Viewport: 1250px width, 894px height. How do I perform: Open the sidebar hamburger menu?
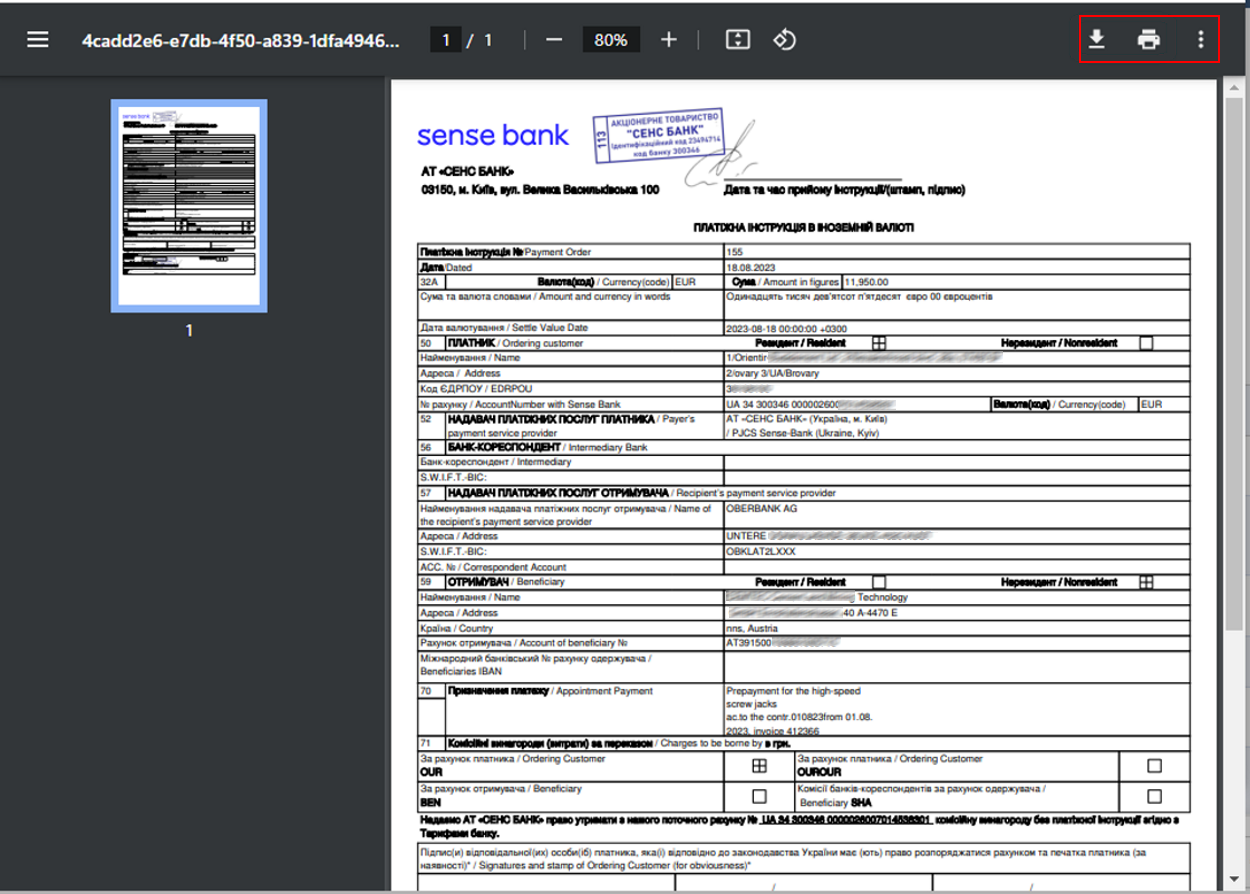click(x=38, y=40)
